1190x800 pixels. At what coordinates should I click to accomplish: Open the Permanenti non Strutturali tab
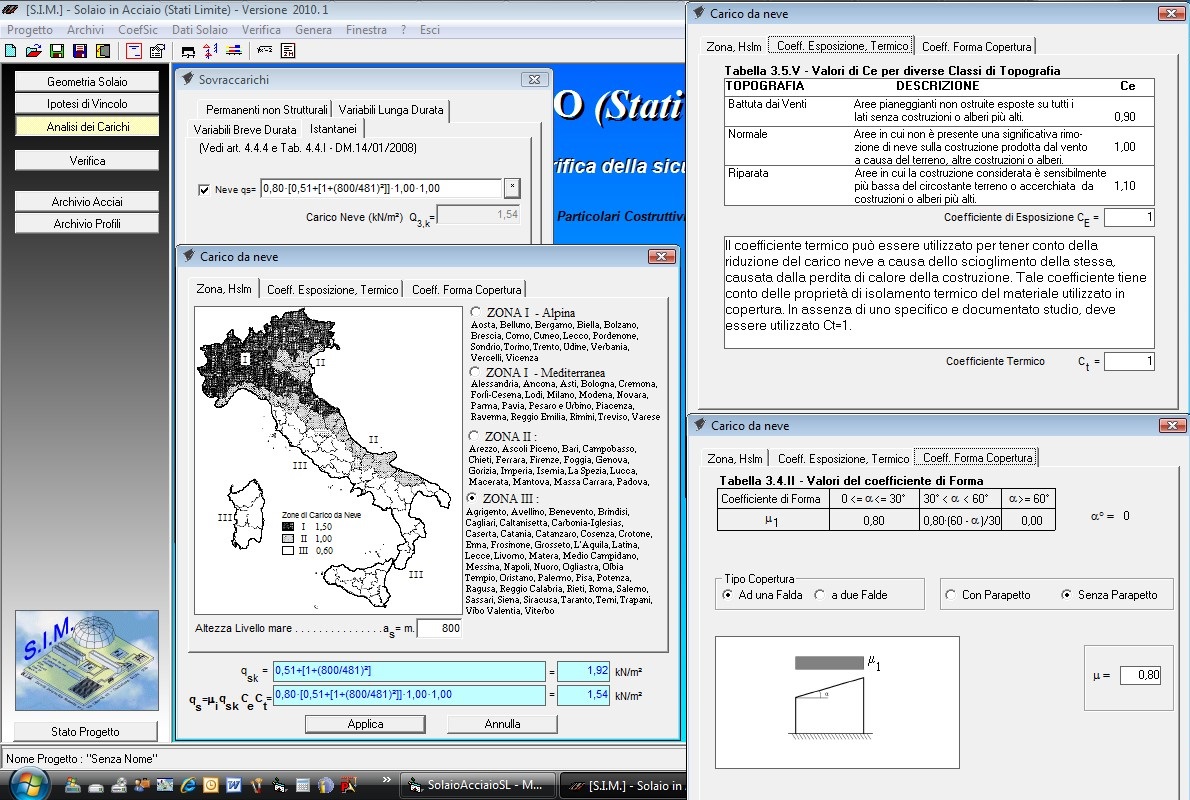pyautogui.click(x=266, y=110)
